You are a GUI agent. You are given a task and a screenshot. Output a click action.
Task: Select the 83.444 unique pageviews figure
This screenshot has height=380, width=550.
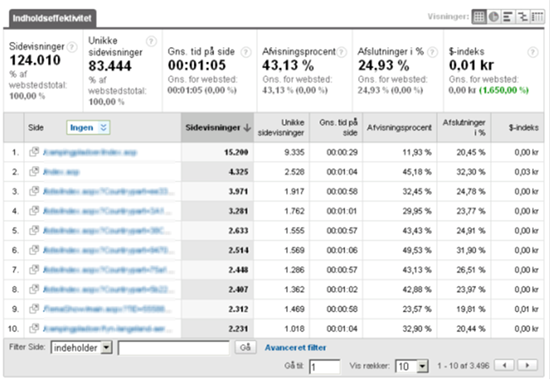pos(110,66)
